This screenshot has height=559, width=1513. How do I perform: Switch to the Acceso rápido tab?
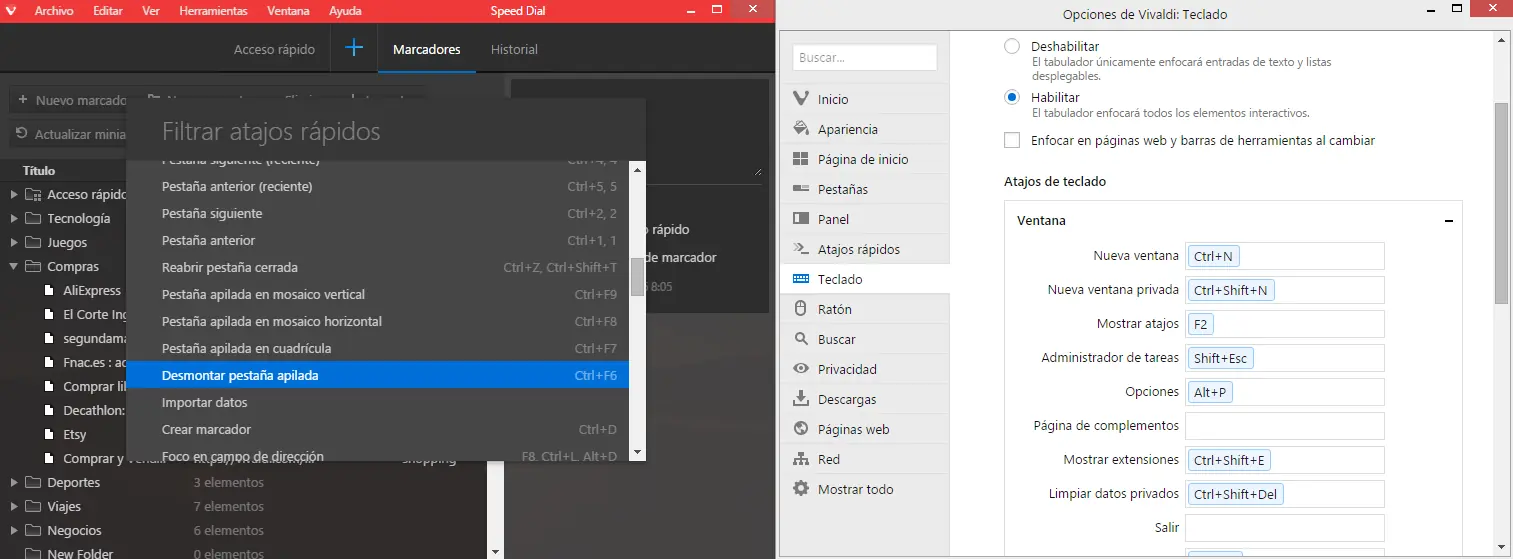tap(274, 49)
